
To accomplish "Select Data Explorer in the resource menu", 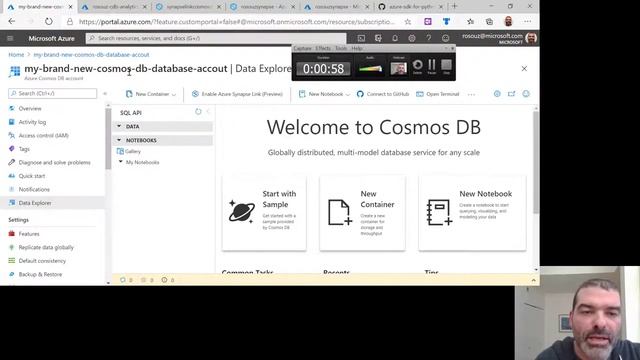I will tap(35, 203).
